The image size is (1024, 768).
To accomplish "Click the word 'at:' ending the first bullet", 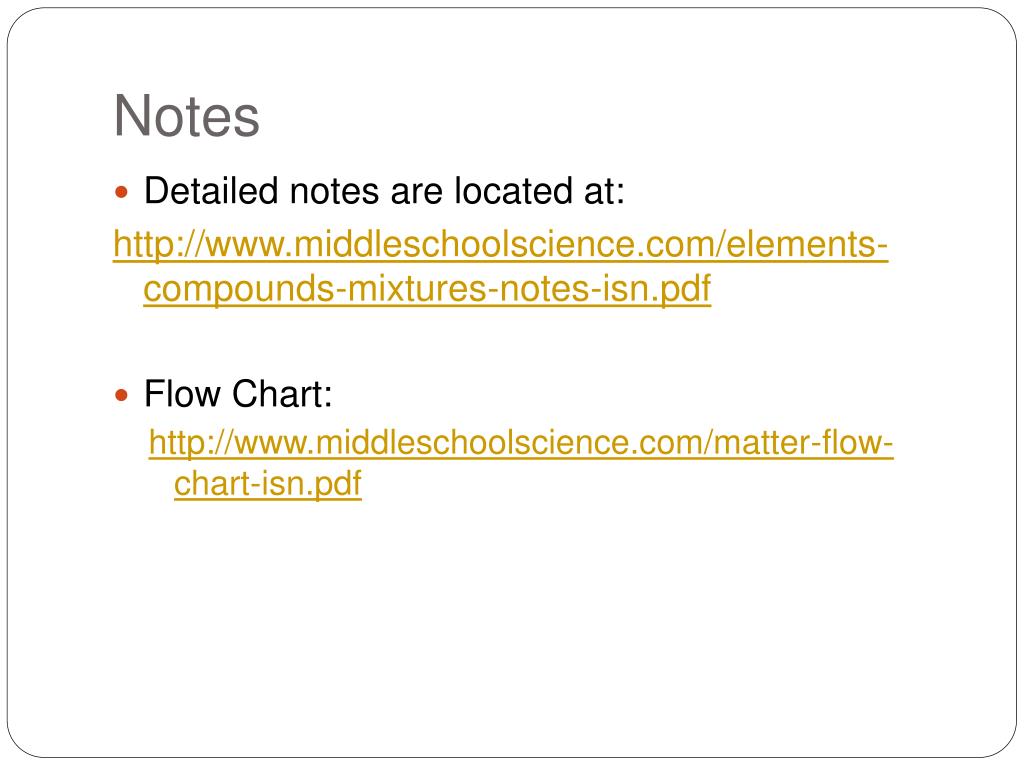I will pyautogui.click(x=605, y=191).
